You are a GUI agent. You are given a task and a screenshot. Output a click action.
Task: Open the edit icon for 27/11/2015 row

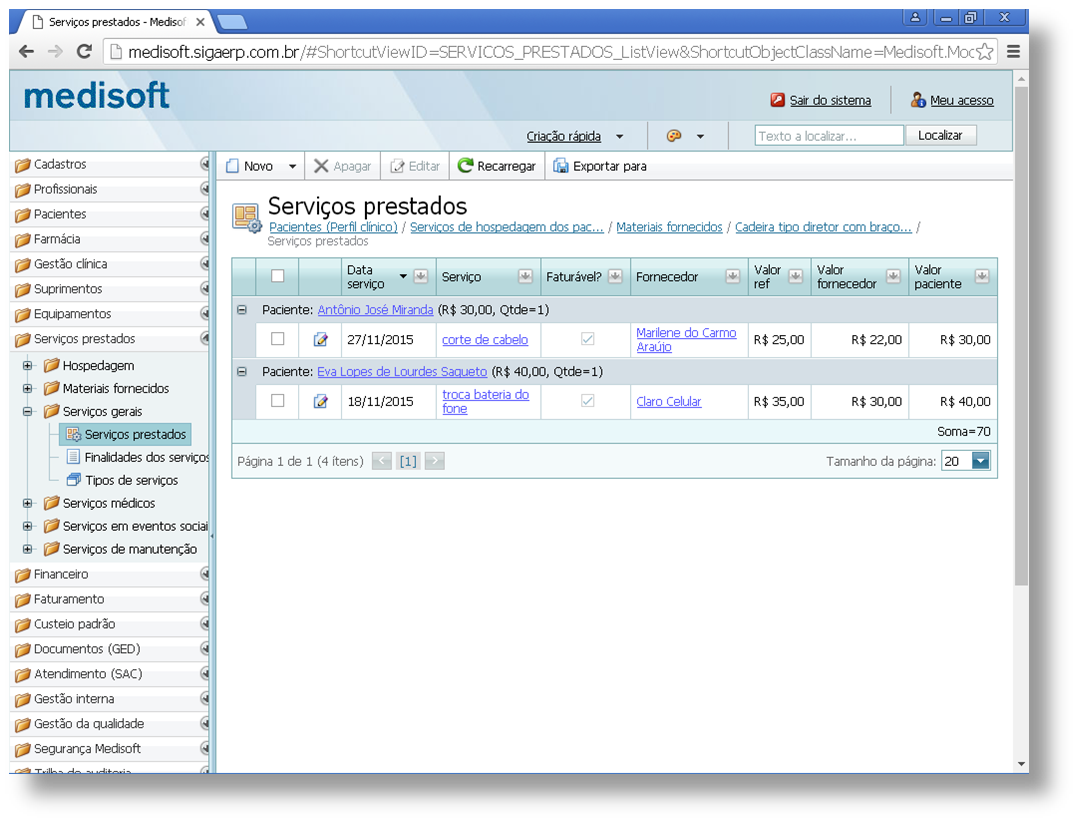[320, 339]
